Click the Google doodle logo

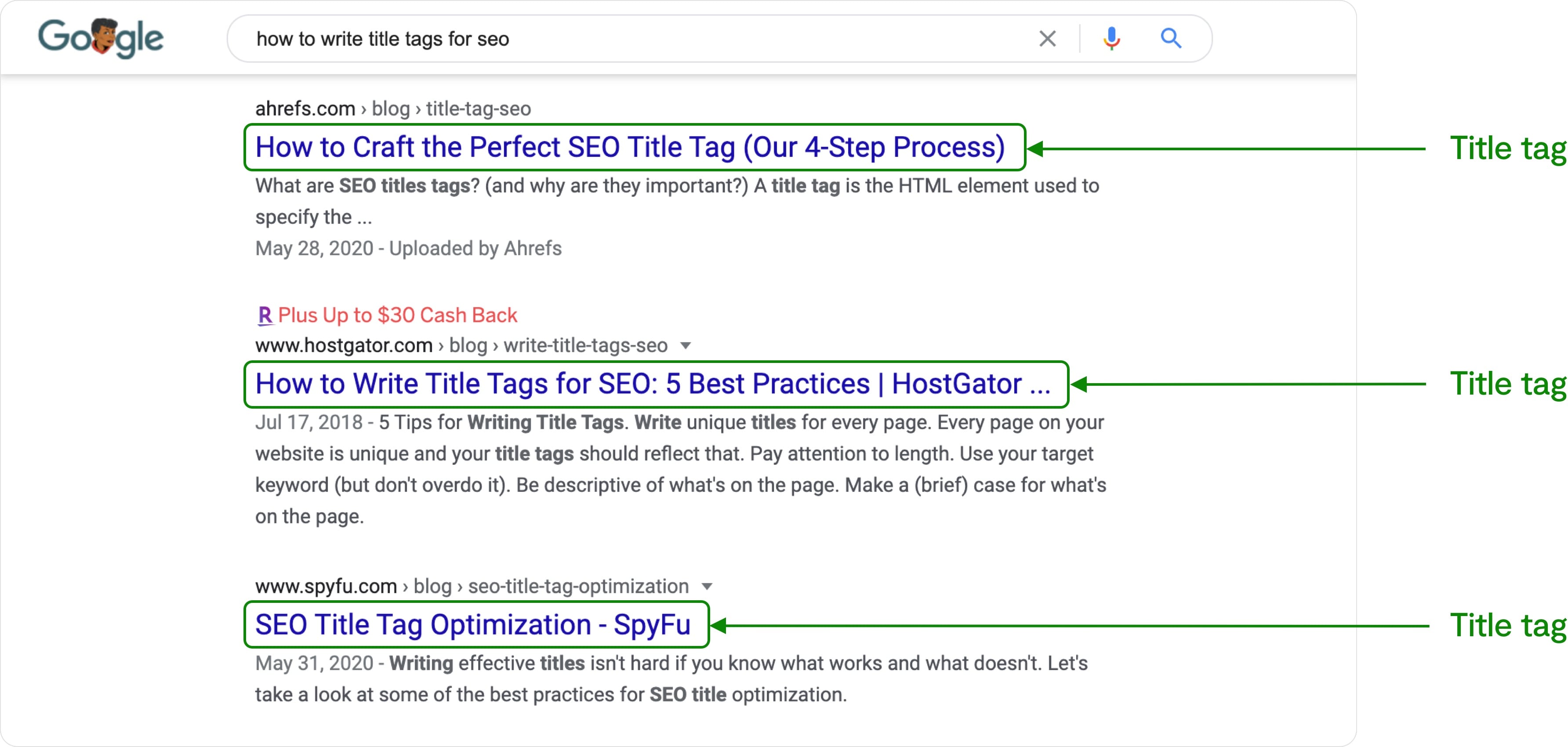101,38
